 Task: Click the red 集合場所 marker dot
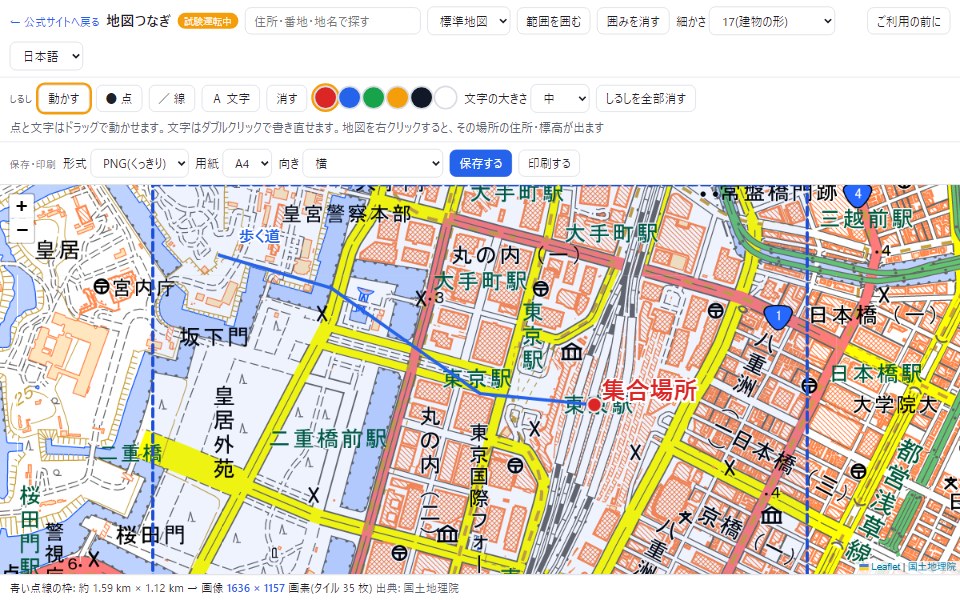[x=594, y=404]
